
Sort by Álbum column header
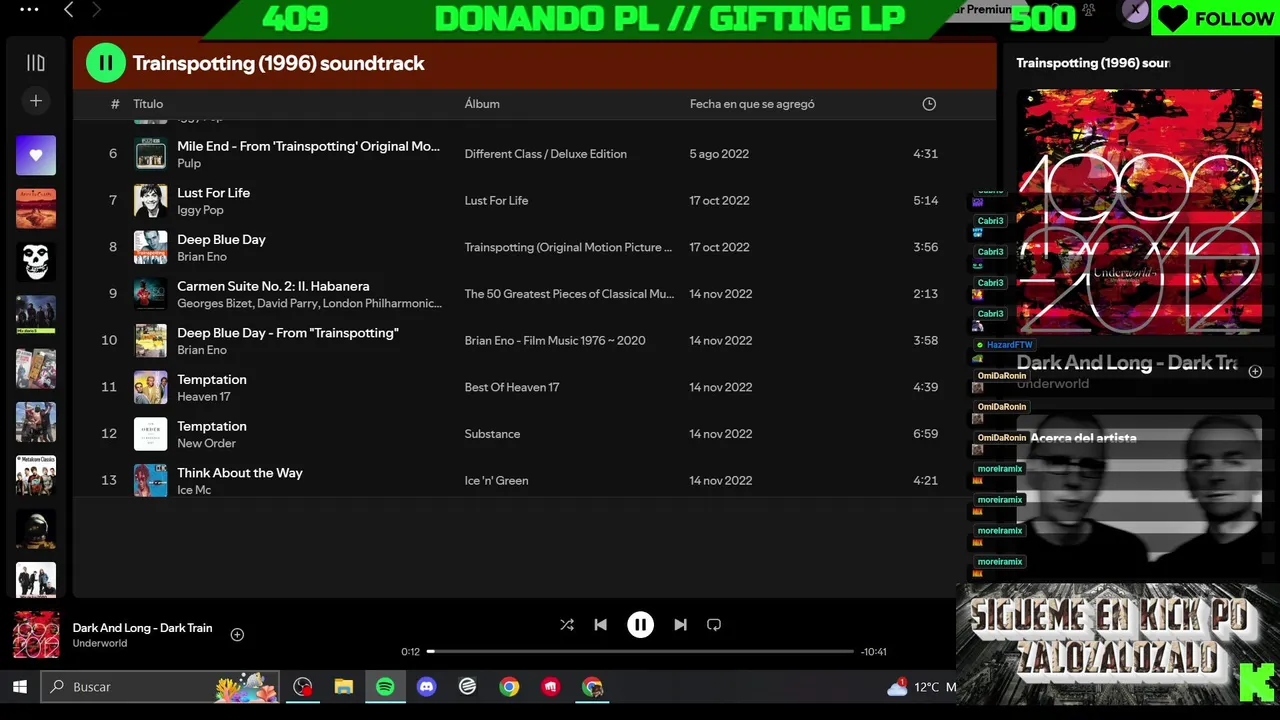click(x=482, y=104)
